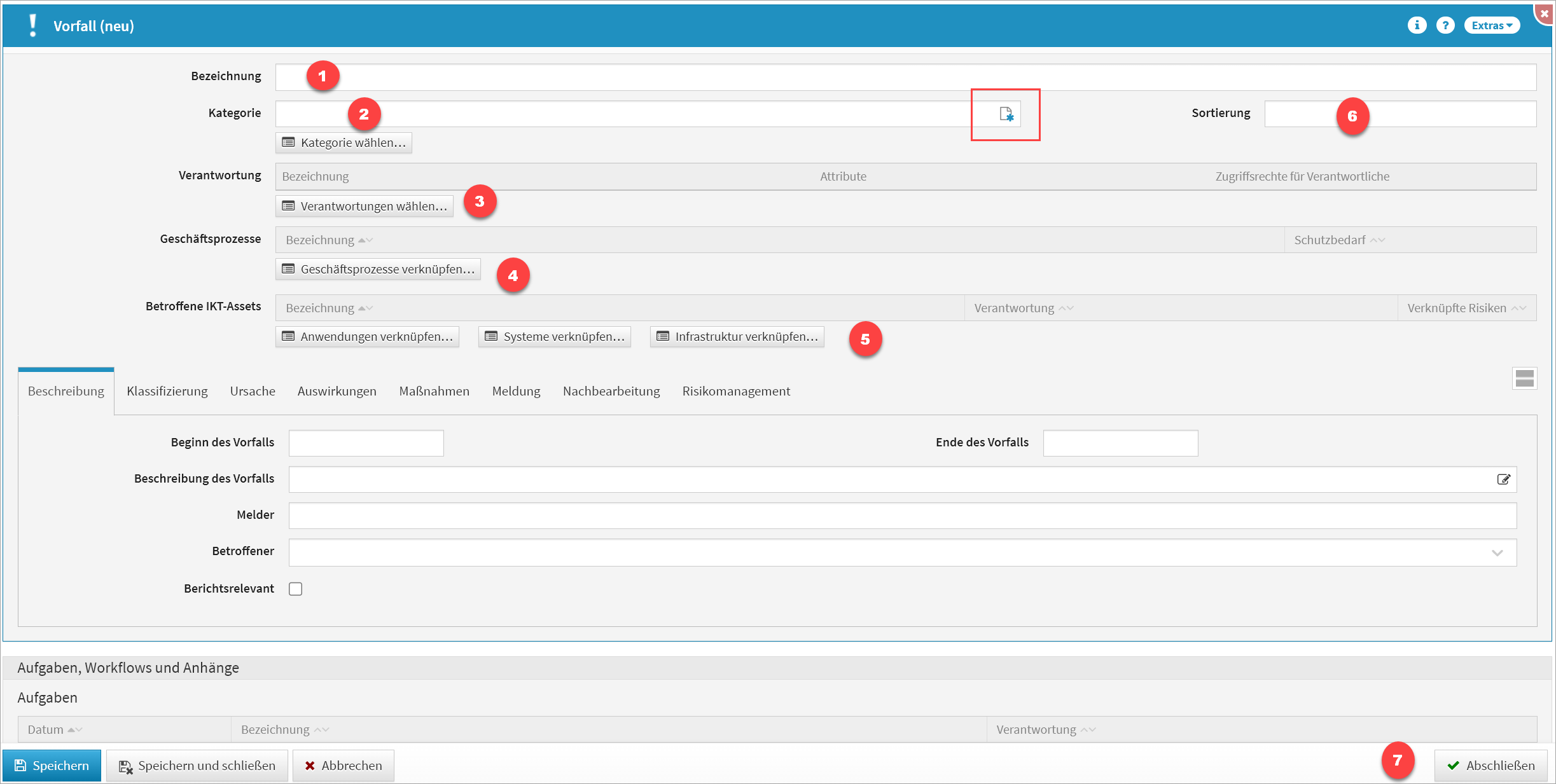The width and height of the screenshot is (1556, 784).
Task: Open the Risikomanagement tab
Action: pos(736,392)
